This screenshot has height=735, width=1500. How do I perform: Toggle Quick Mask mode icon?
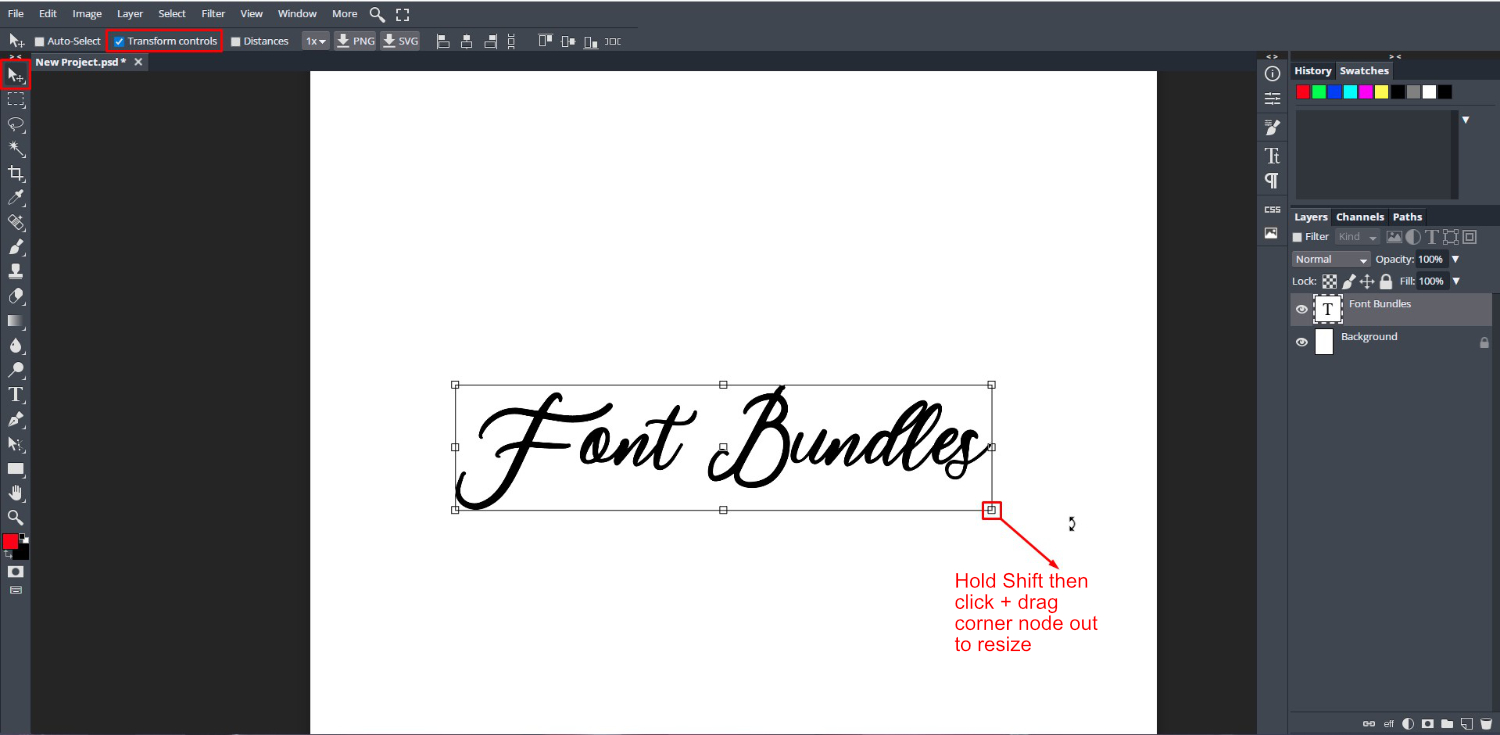point(16,571)
